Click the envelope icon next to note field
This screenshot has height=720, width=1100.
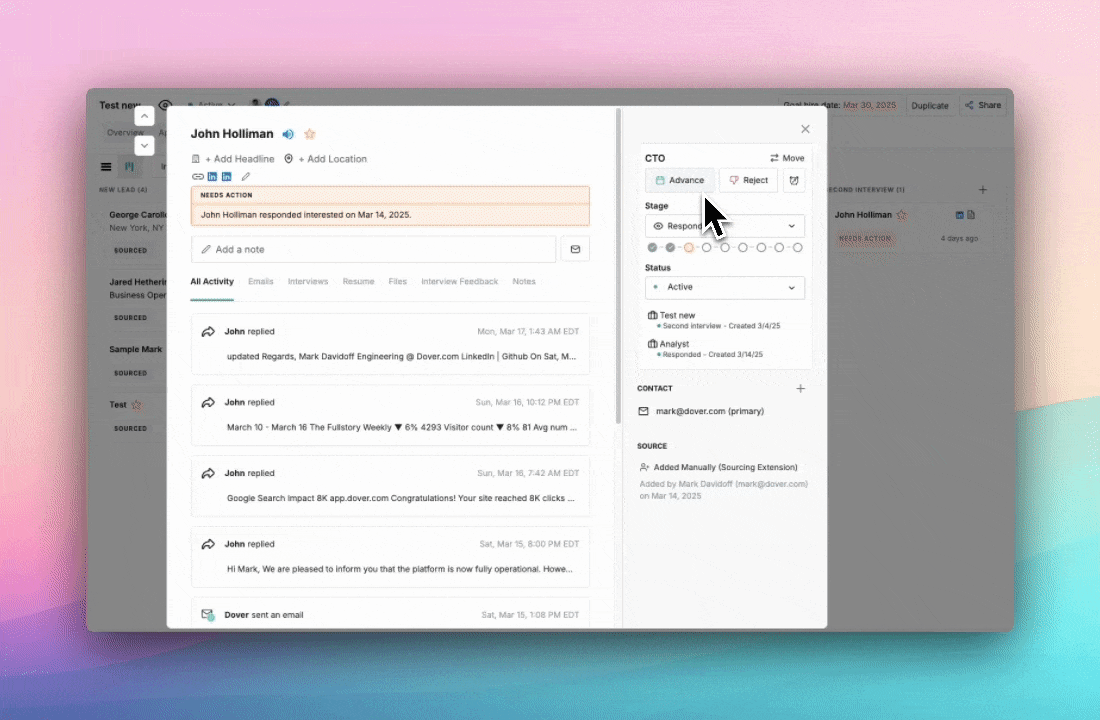[575, 249]
